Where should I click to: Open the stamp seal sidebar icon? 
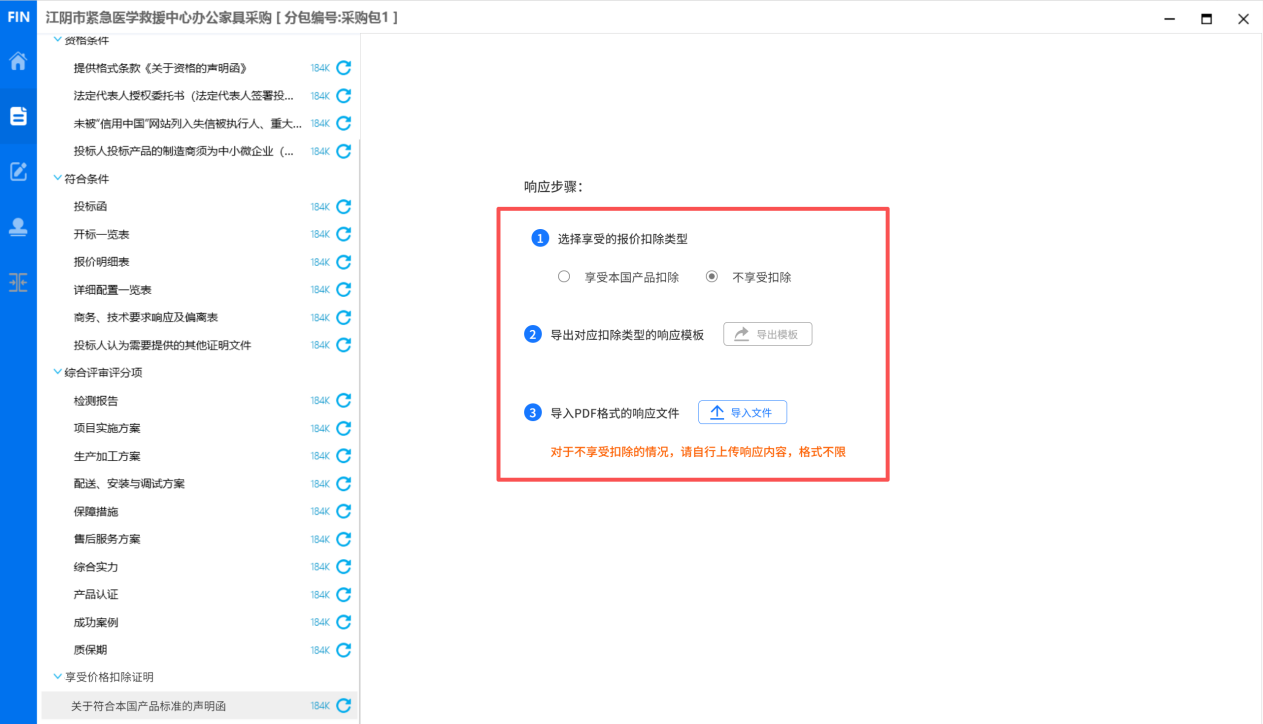click(18, 227)
